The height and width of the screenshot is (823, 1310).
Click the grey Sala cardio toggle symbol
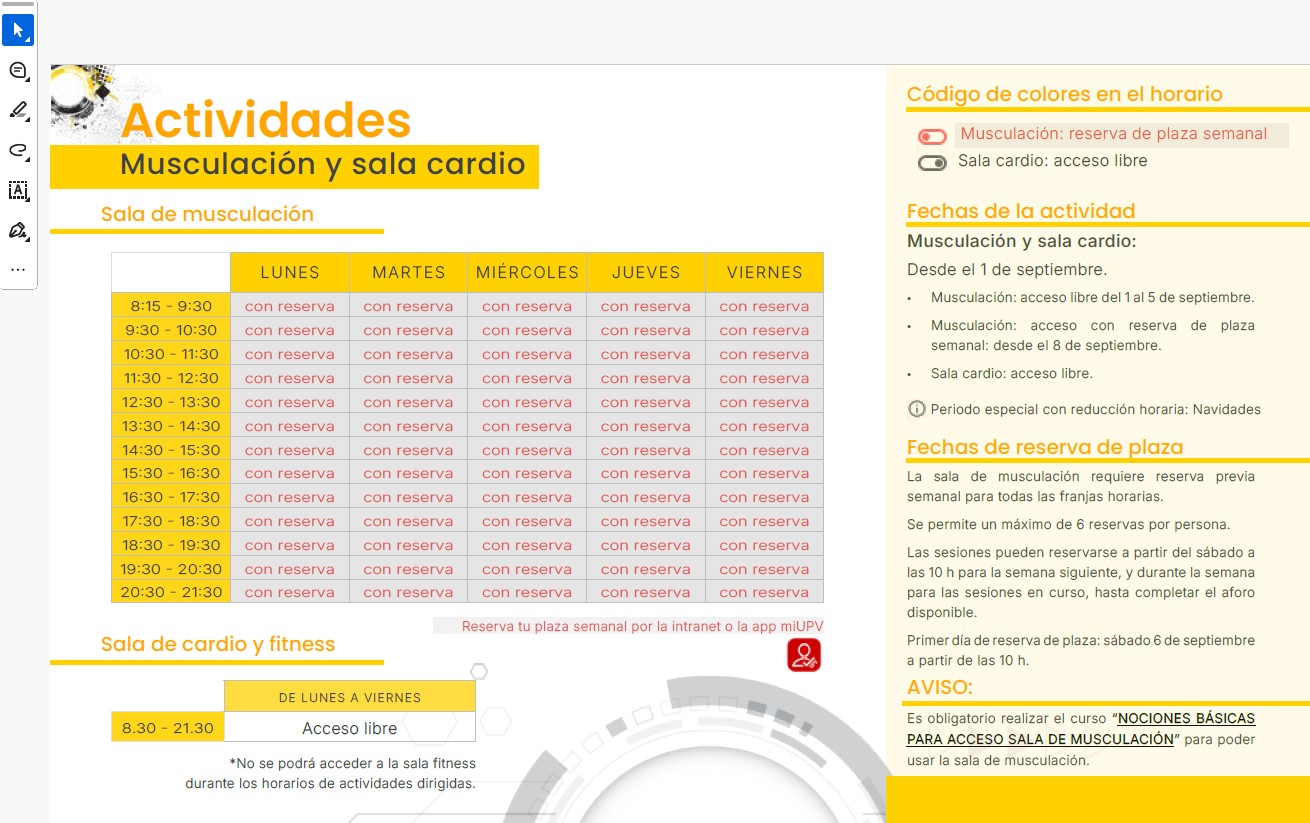click(x=932, y=163)
